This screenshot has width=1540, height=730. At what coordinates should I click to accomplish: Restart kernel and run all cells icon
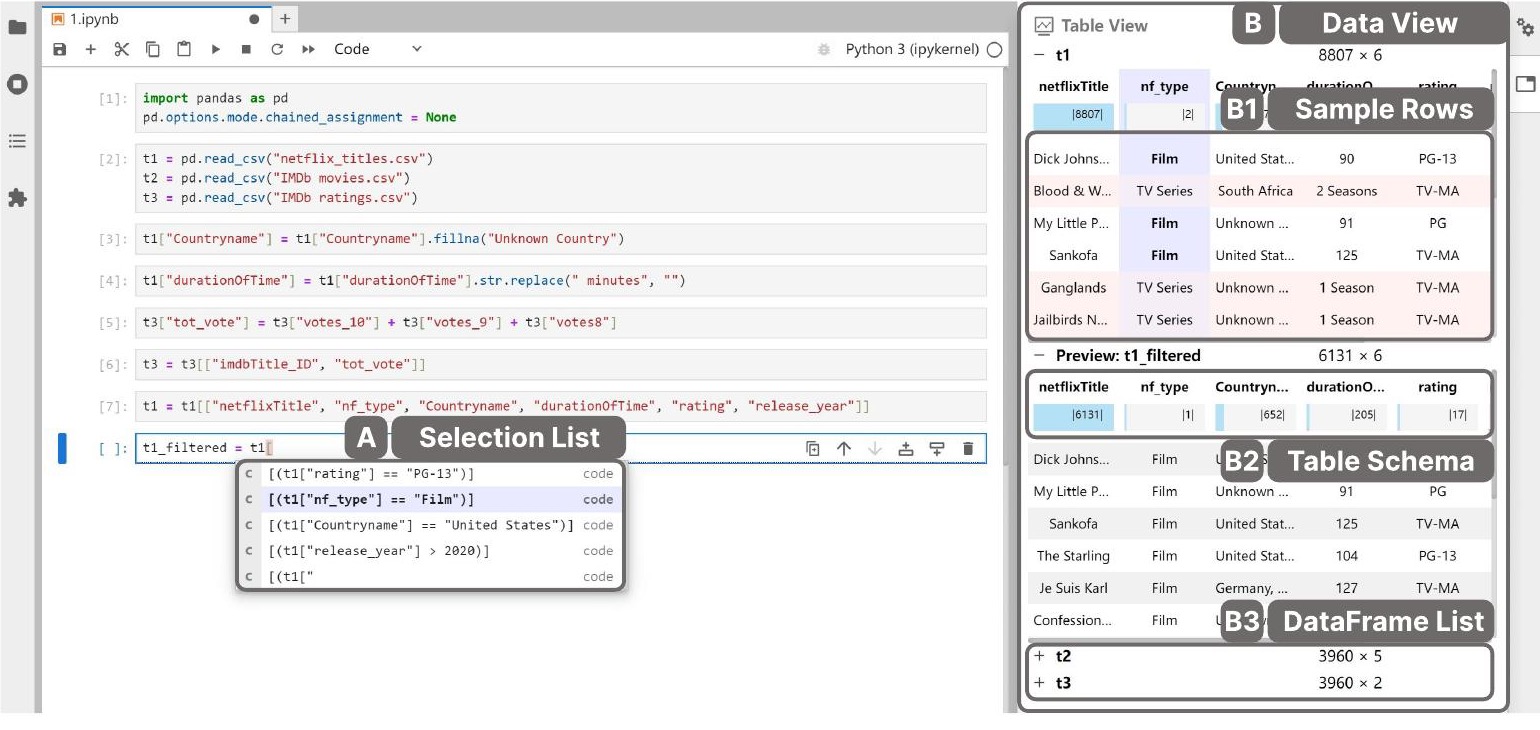[308, 49]
